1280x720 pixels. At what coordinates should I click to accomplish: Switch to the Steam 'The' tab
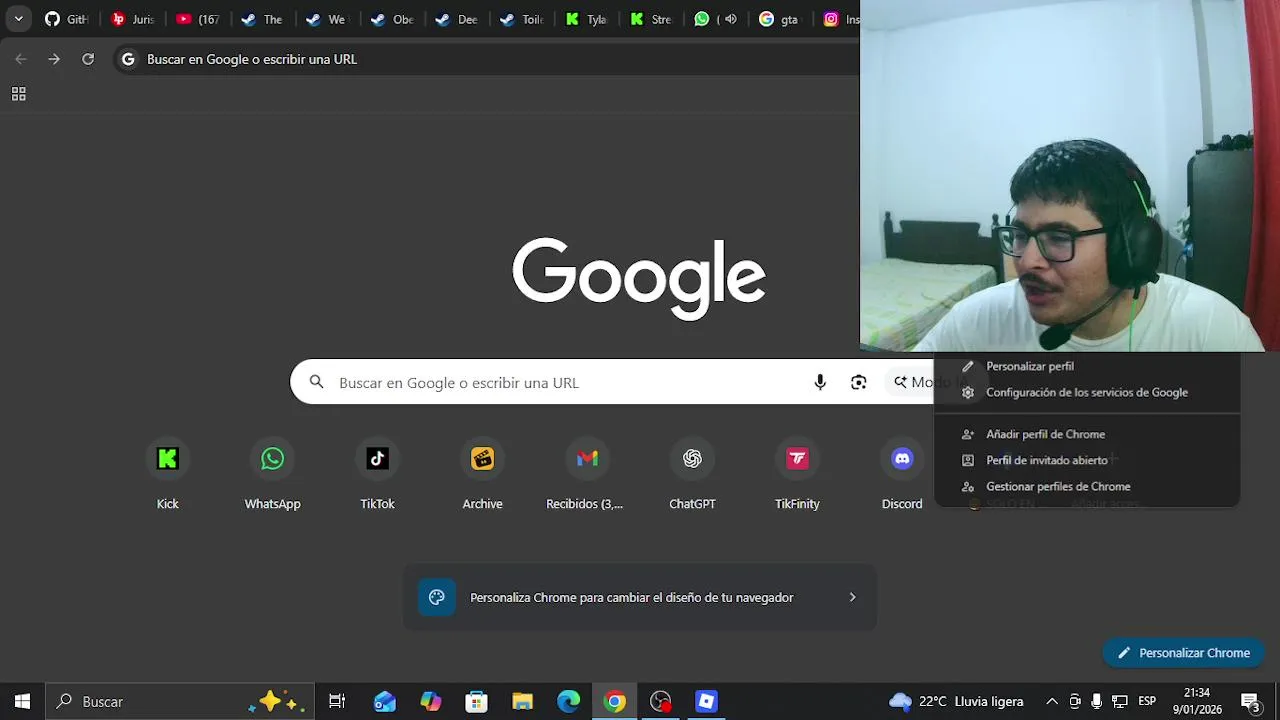tap(262, 19)
